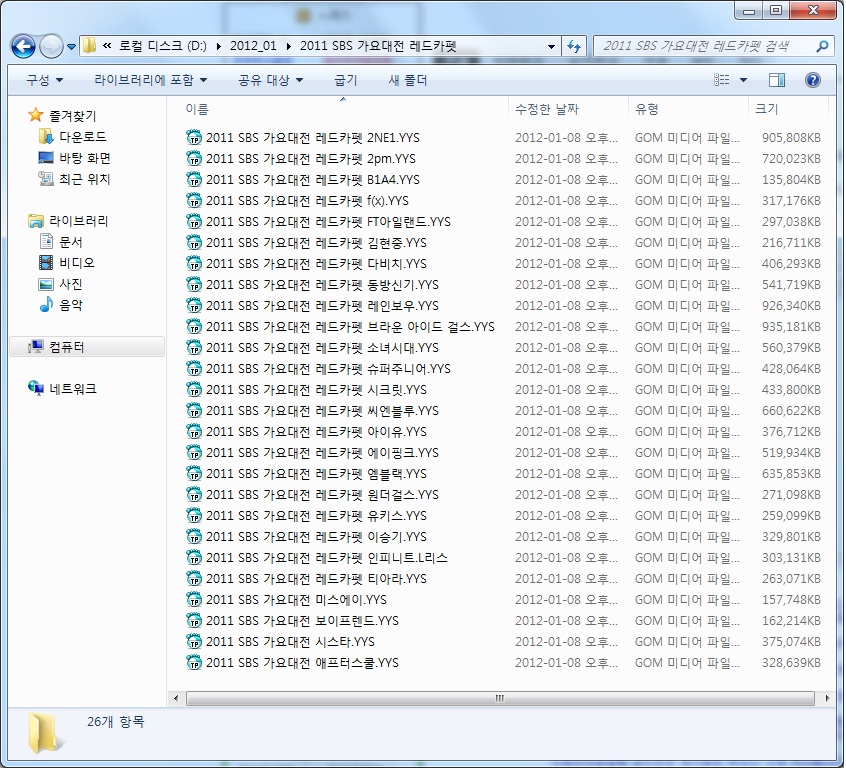Open the 라이브러리에 포함 menu

pyautogui.click(x=151, y=80)
